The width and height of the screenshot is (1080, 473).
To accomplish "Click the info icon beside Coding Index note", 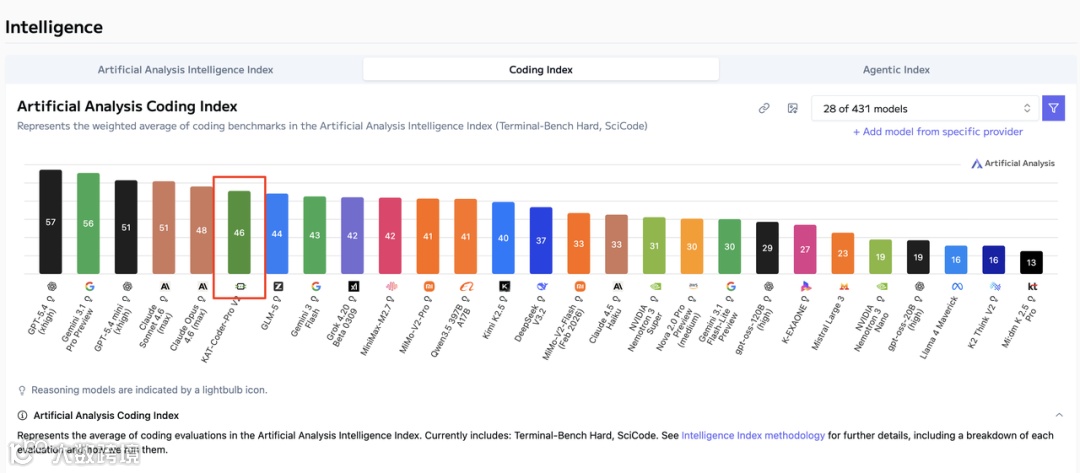I will (x=22, y=414).
